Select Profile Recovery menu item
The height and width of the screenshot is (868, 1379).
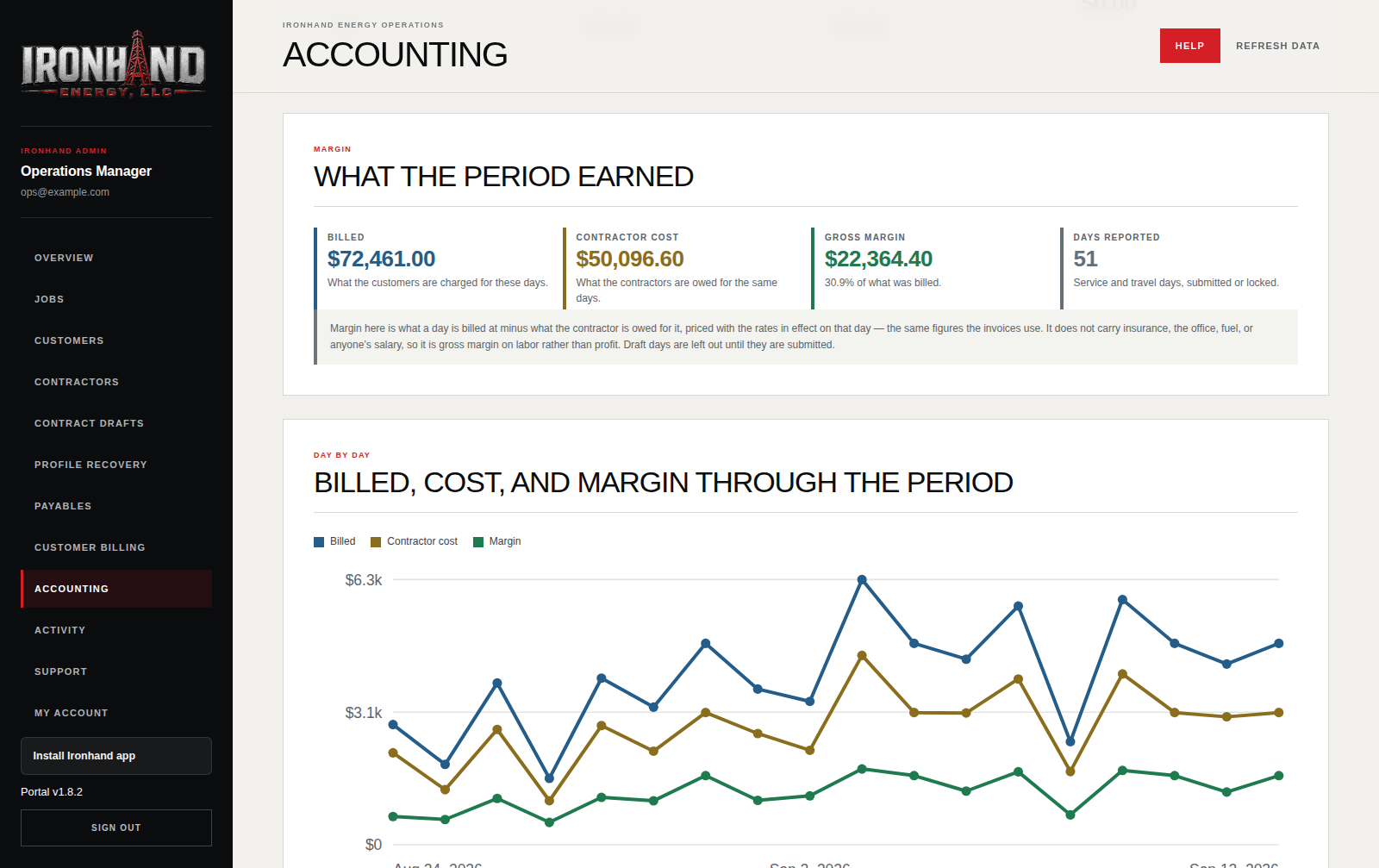pos(116,465)
